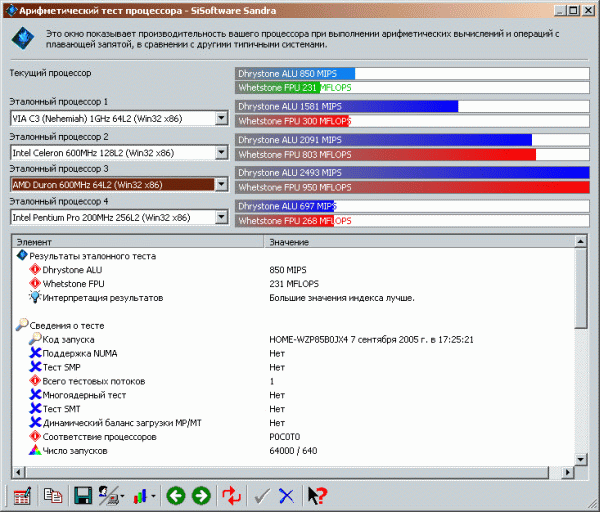600x512 pixels.
Task: Click the Dhrystone ALU row red icon
Action: click(x=35, y=269)
